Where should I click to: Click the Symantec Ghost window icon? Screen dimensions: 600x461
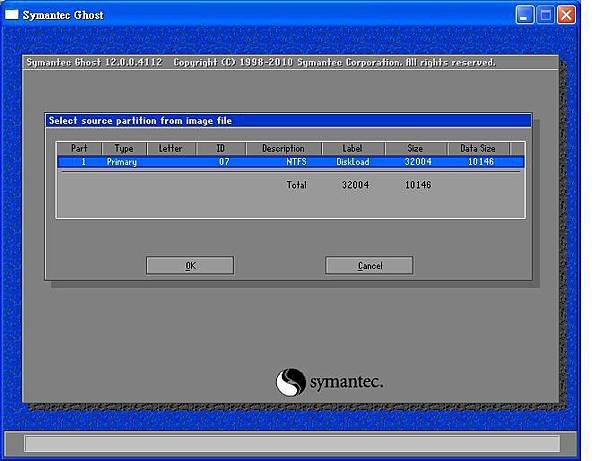[x=11, y=15]
